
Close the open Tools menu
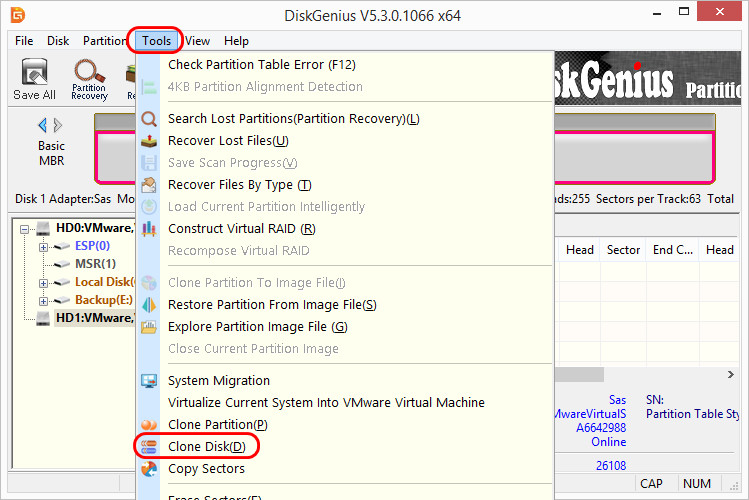(x=156, y=41)
